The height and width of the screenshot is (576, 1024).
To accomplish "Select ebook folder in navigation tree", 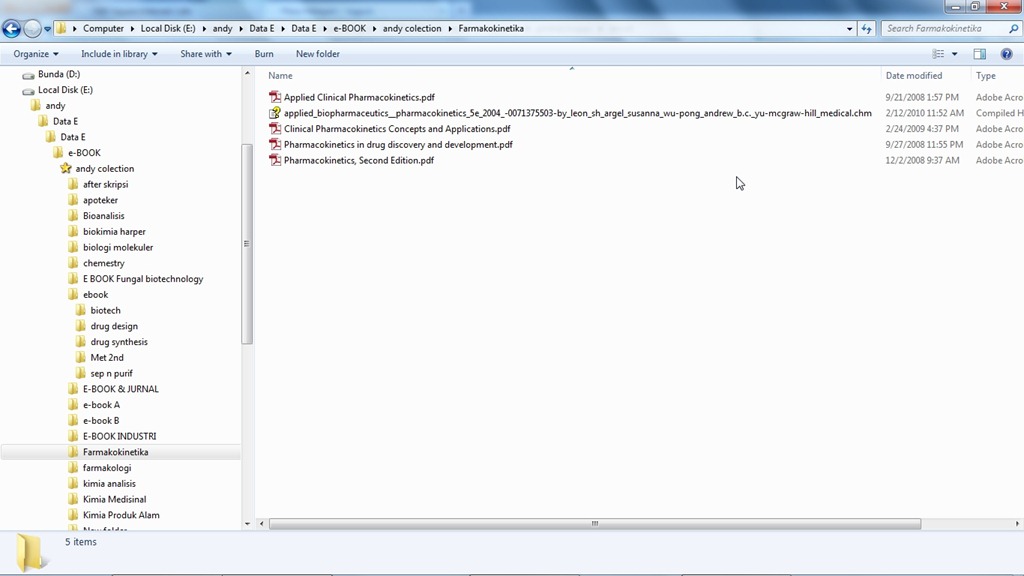I will (x=95, y=295).
